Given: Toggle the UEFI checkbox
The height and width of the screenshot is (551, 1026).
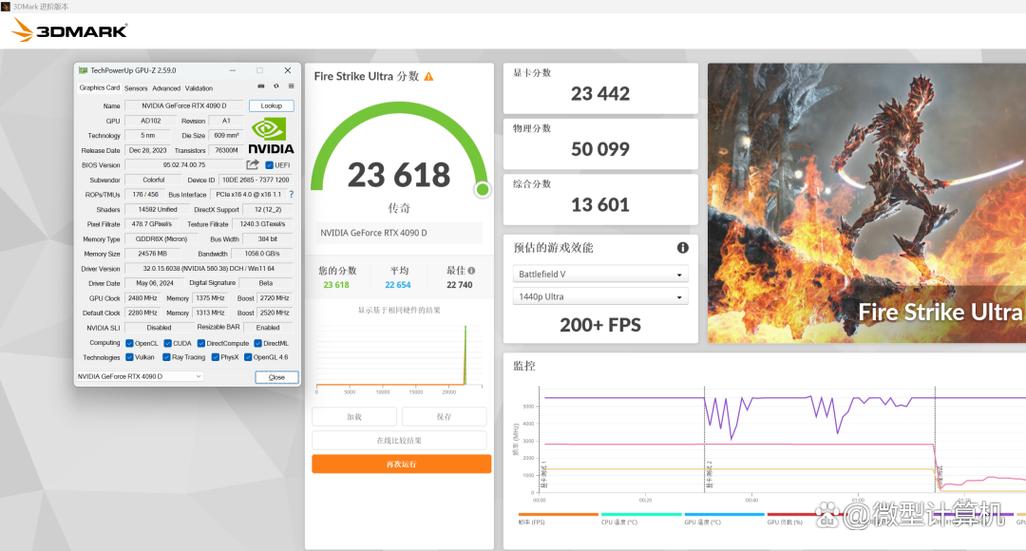Looking at the screenshot, I should 270,165.
